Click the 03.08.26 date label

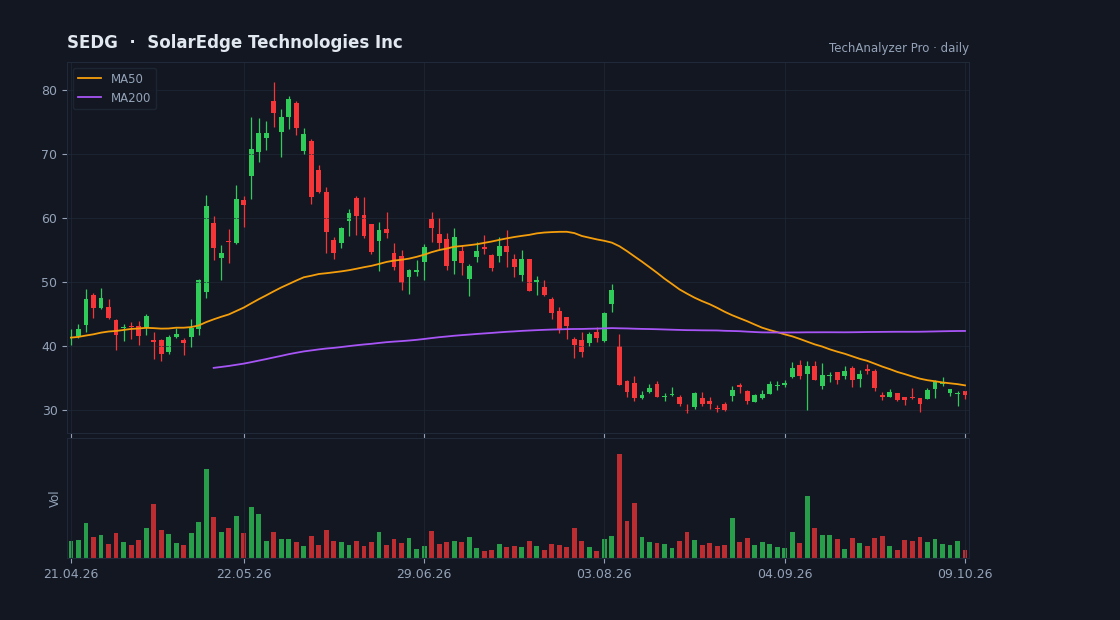(x=604, y=574)
